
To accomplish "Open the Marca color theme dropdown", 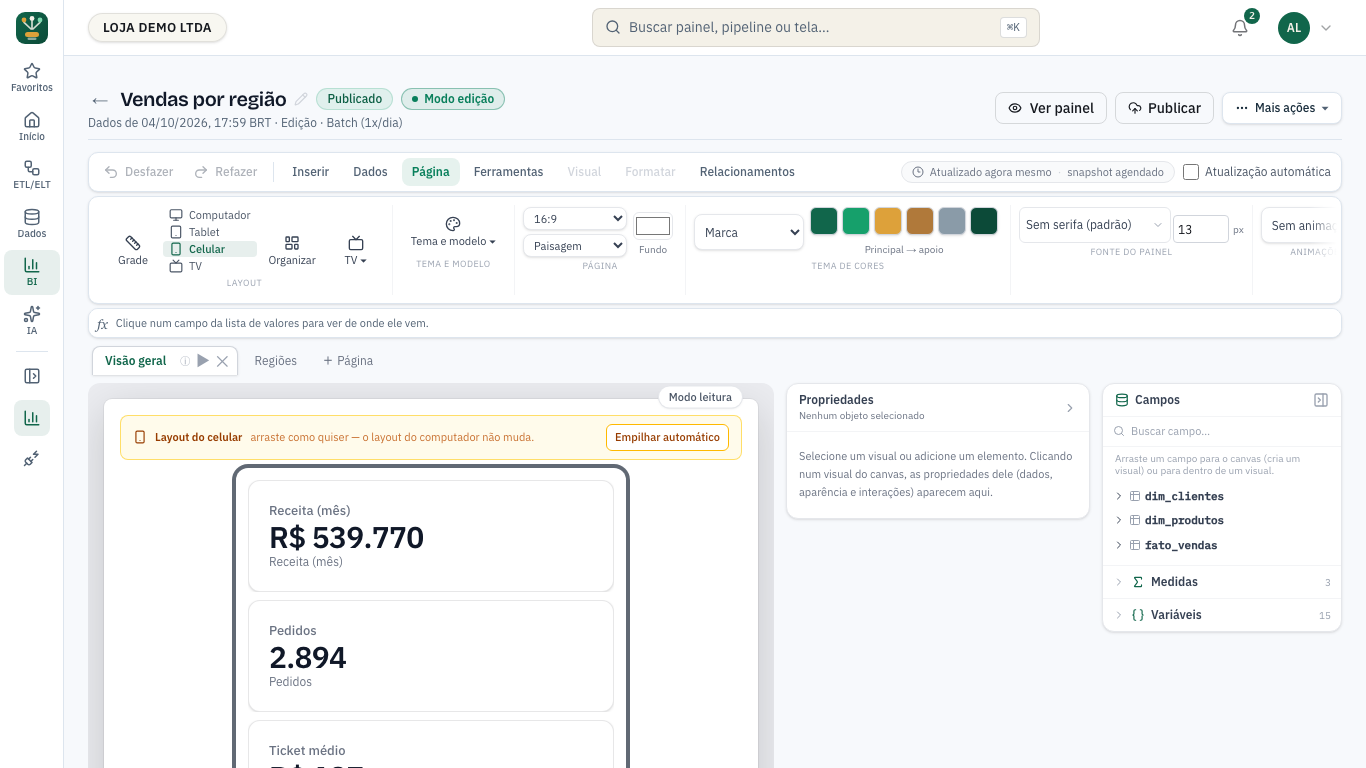I will click(749, 232).
